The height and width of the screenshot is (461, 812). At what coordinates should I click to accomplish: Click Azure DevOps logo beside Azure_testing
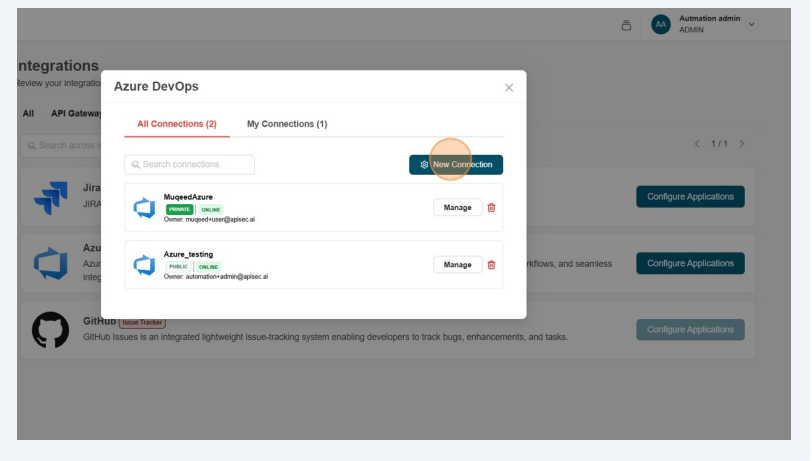point(145,265)
